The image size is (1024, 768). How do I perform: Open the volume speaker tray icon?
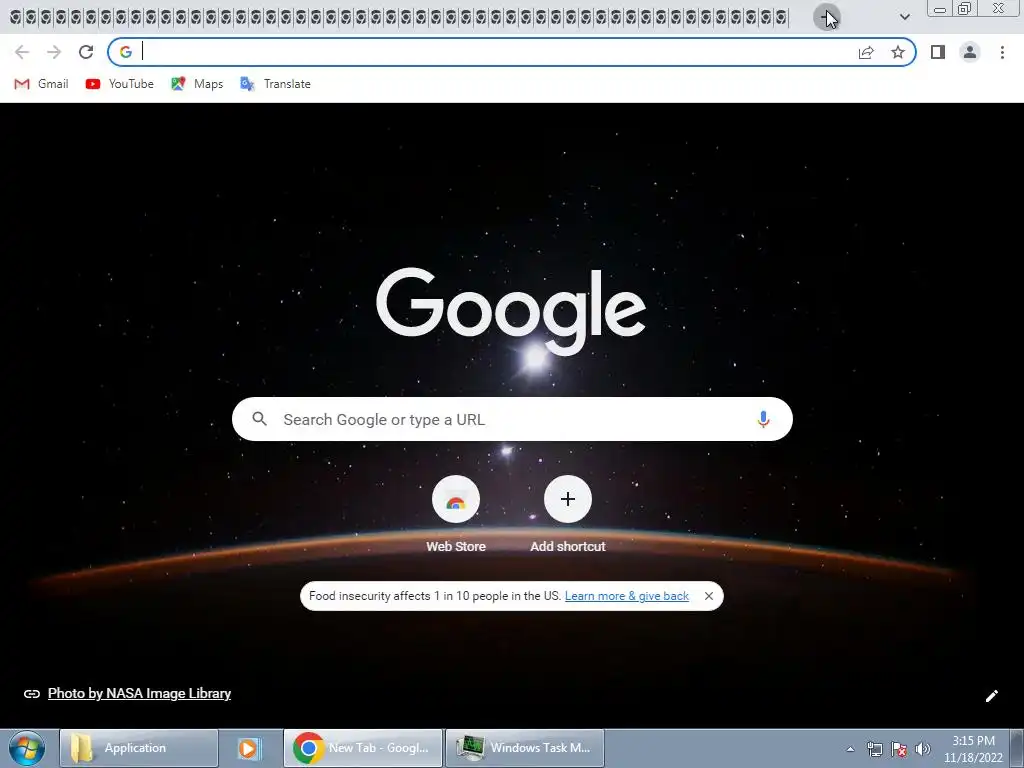(922, 749)
